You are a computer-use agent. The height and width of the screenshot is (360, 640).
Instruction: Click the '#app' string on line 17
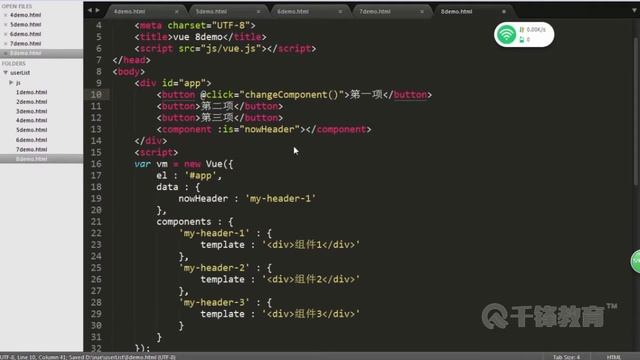(x=200, y=176)
